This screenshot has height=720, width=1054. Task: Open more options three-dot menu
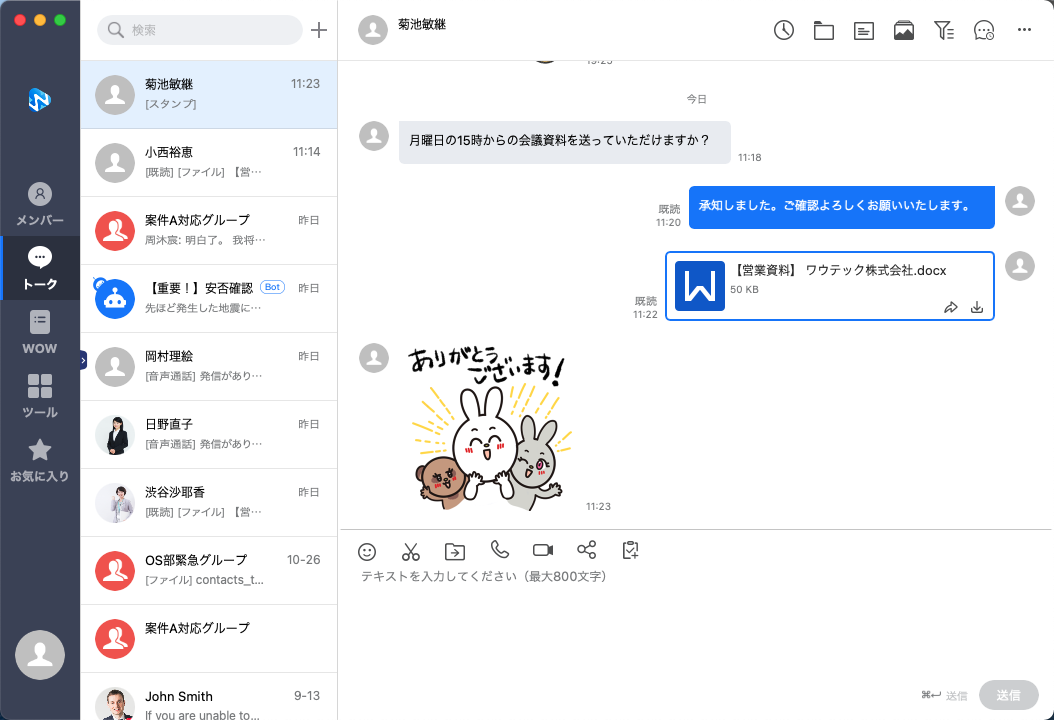tap(1024, 30)
